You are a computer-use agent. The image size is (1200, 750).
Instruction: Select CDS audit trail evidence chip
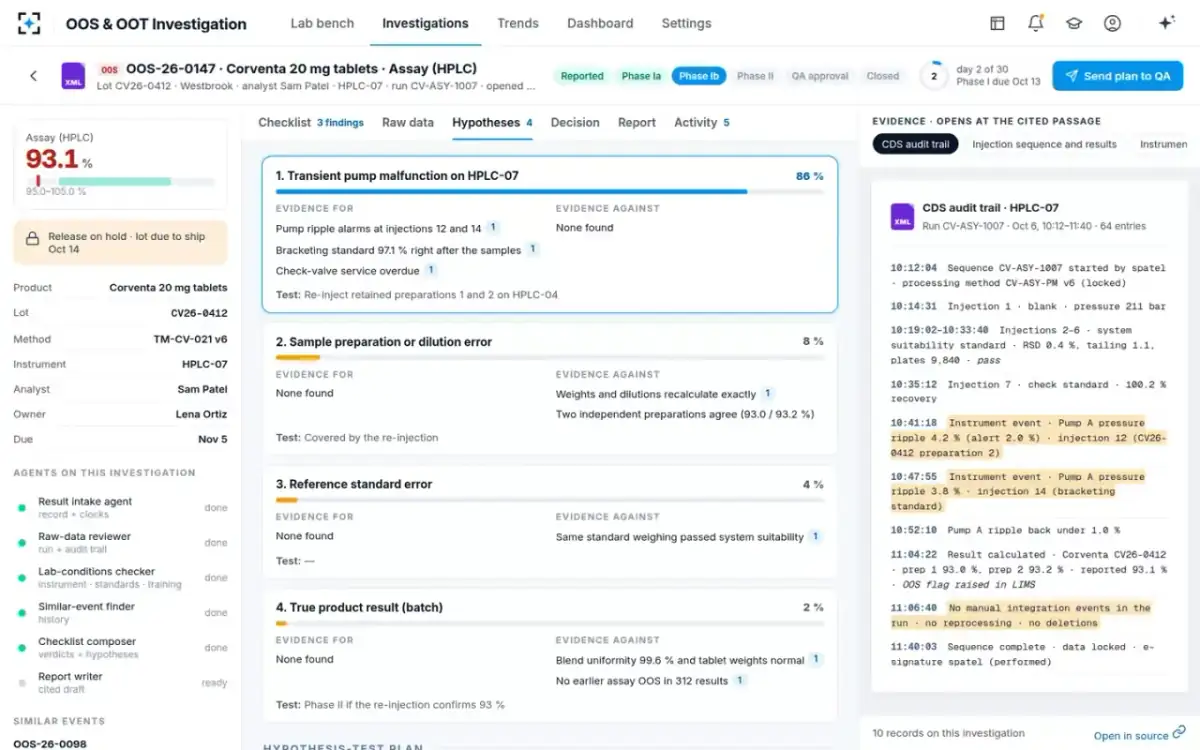(x=915, y=144)
